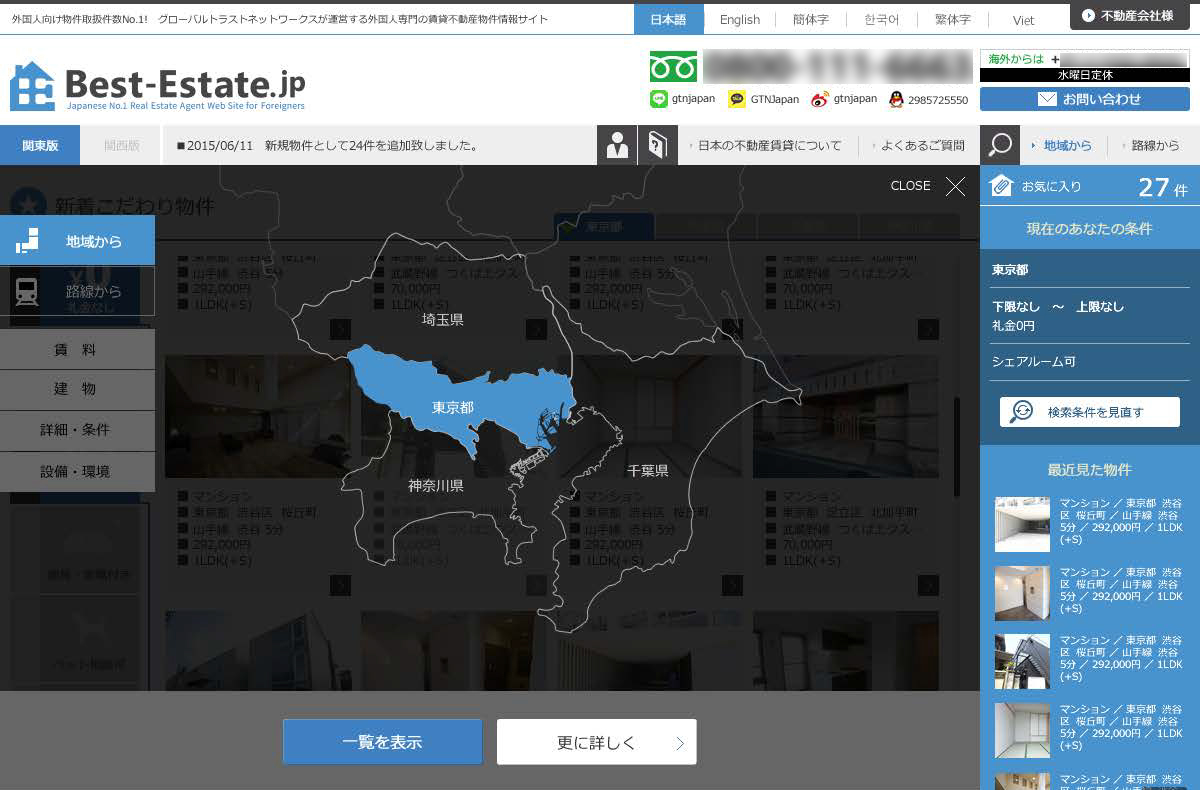1200x790 pixels.
Task: Expand the 設備・環境 filter section
Action: (x=77, y=471)
